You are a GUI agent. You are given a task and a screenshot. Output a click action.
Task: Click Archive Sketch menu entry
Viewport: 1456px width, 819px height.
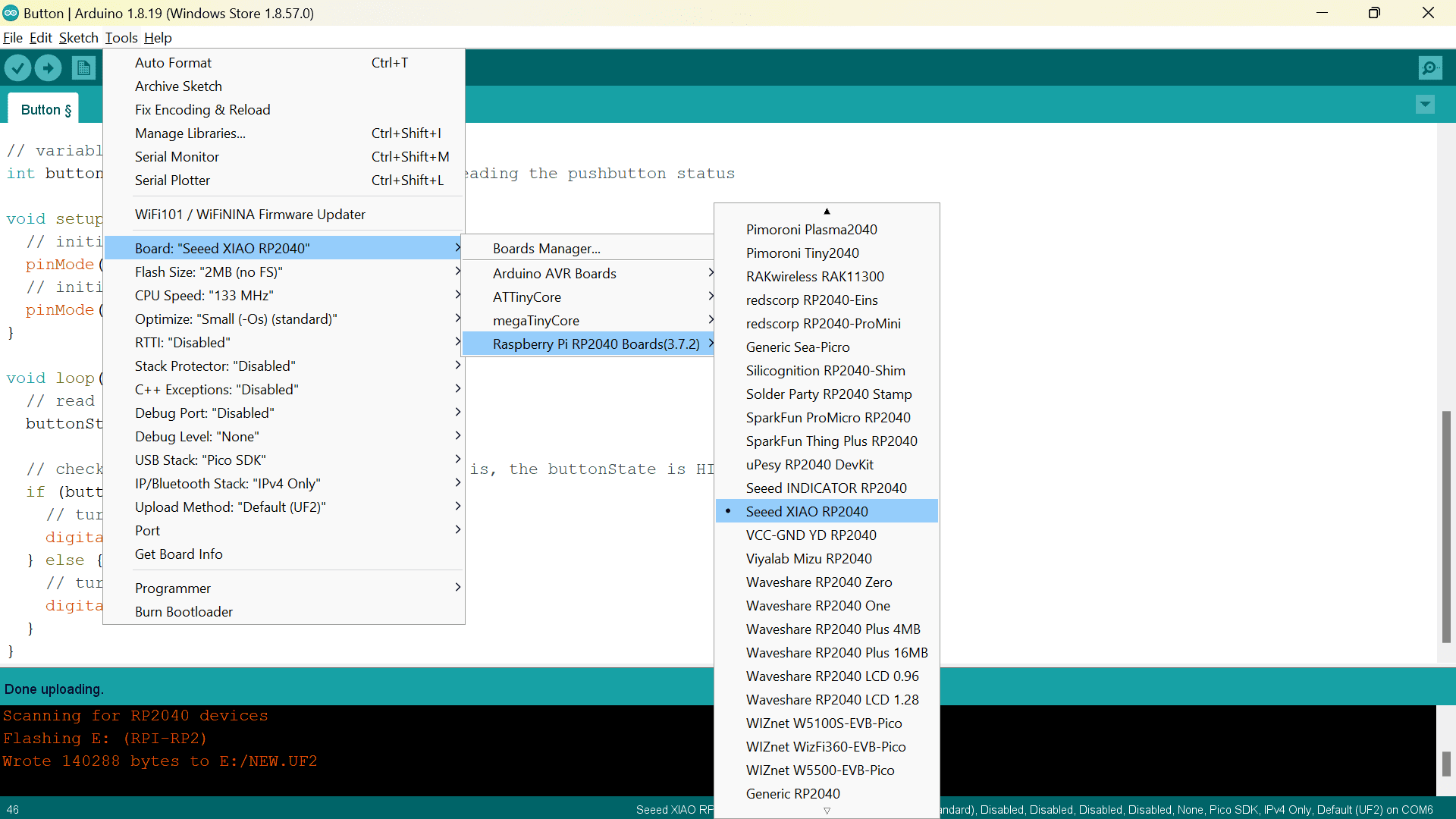tap(284, 86)
